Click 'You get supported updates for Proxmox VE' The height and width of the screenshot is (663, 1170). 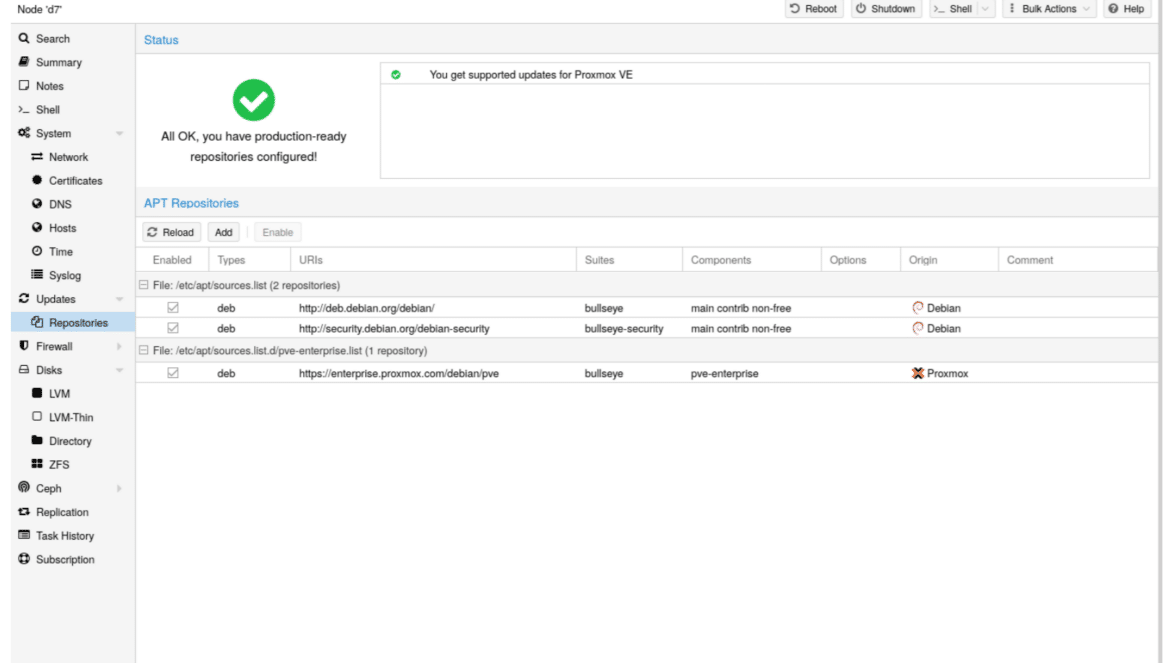tap(531, 75)
